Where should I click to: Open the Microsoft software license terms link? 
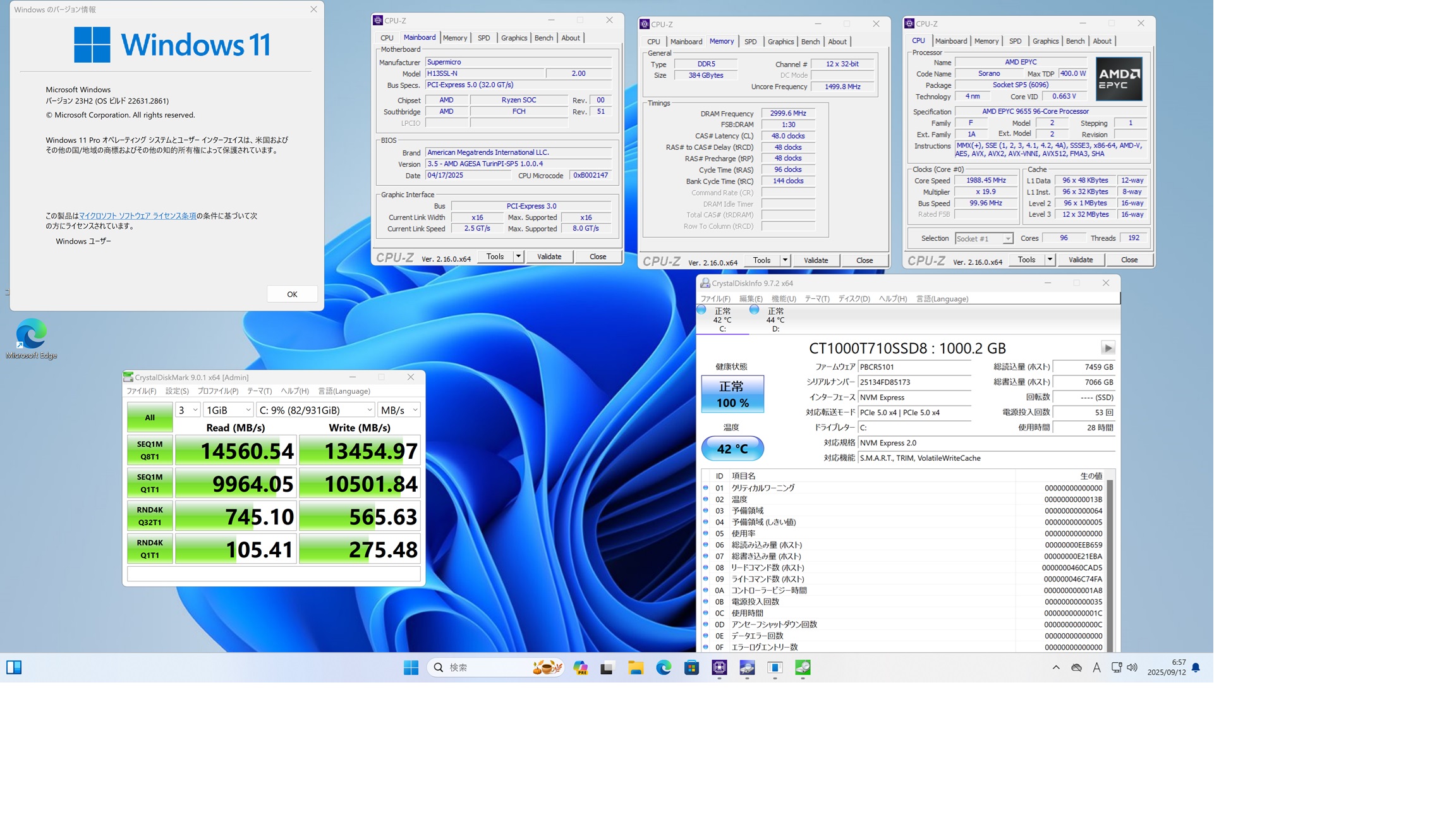pyautogui.click(x=137, y=215)
